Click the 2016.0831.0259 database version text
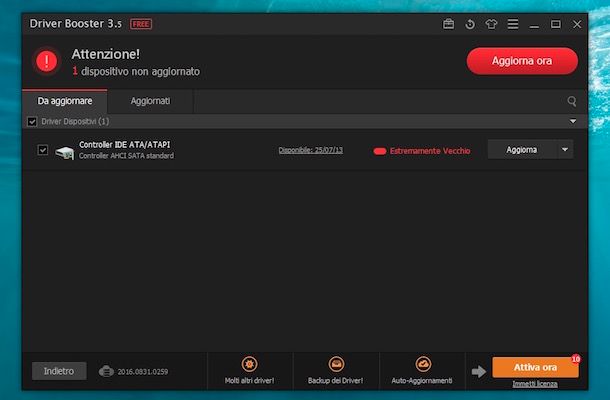The width and height of the screenshot is (610, 400). pos(143,372)
